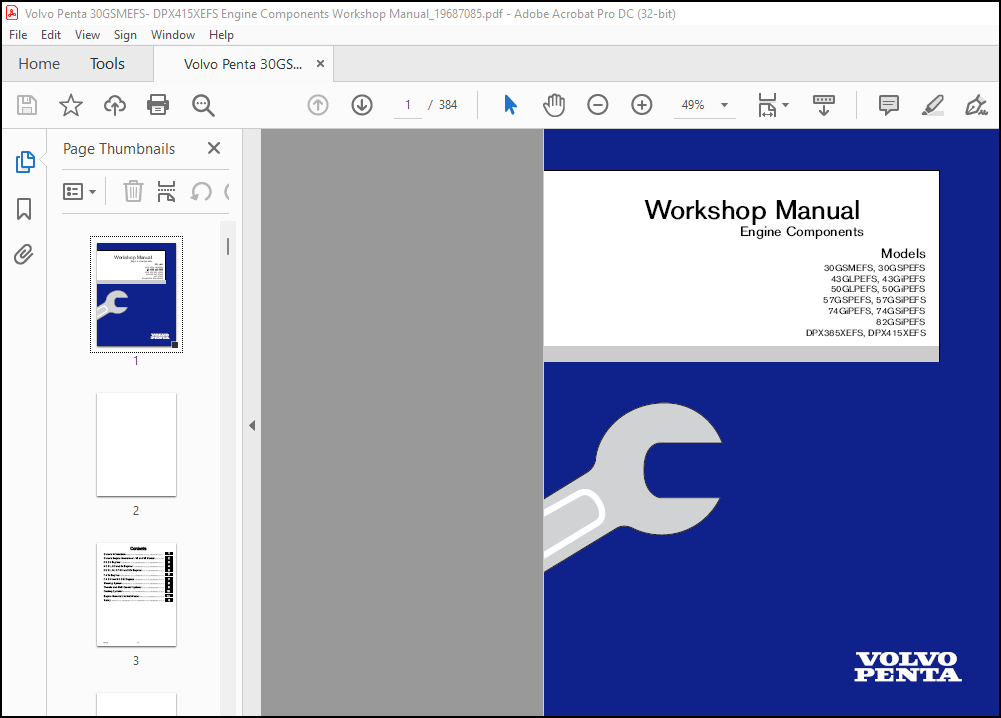The width and height of the screenshot is (1001, 718).
Task: Close the Volvo Penta document tab
Action: click(320, 64)
